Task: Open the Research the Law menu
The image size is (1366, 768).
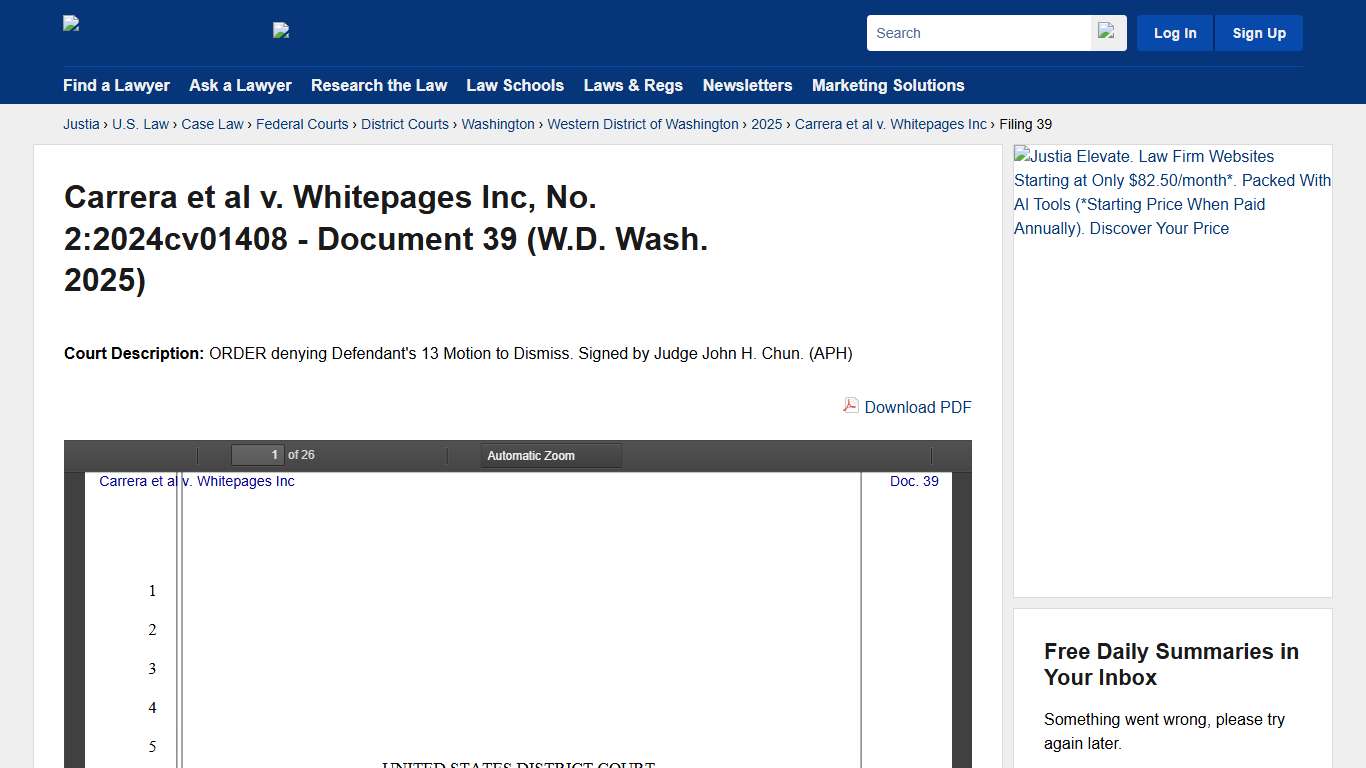Action: point(379,86)
